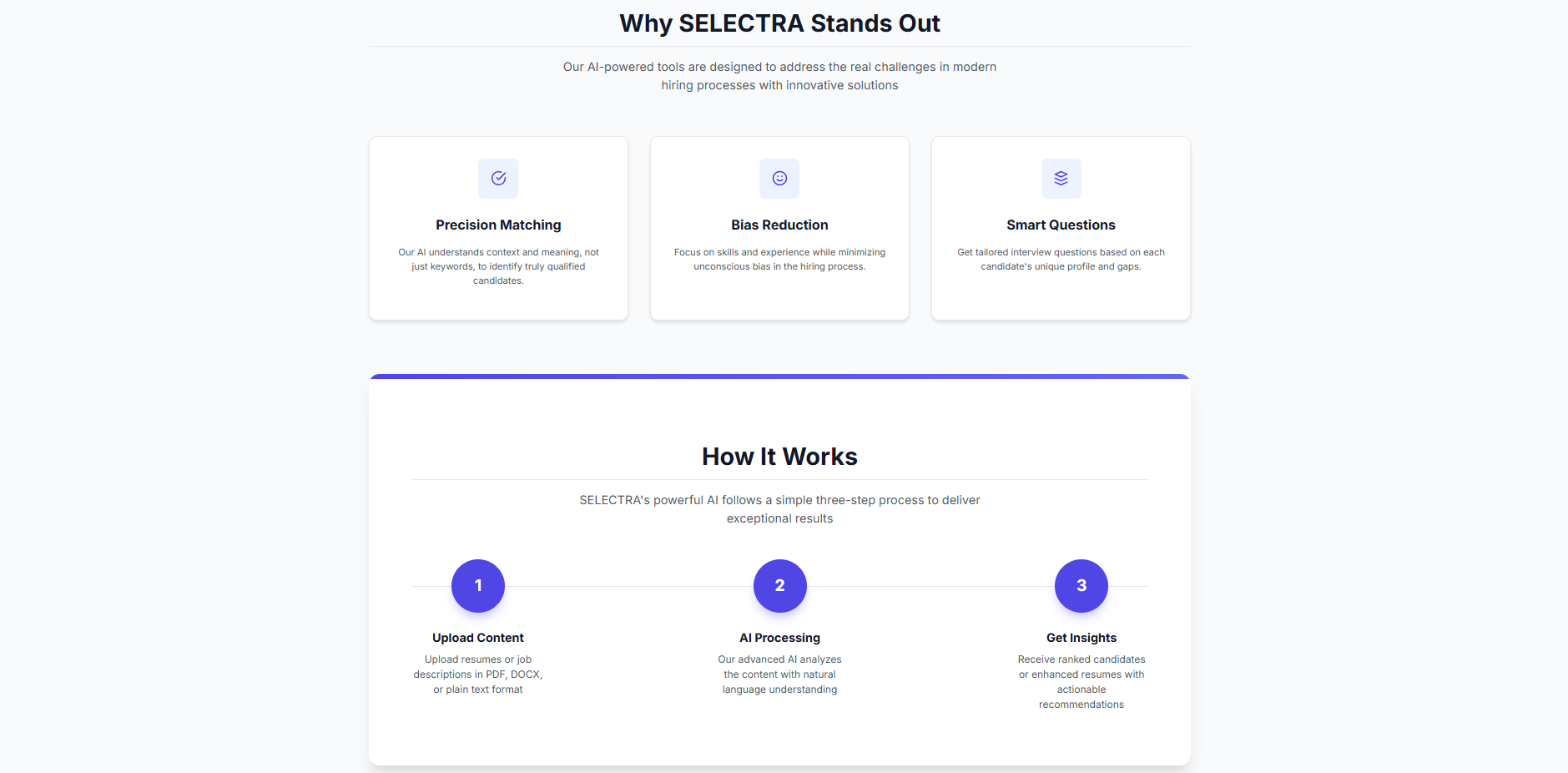This screenshot has height=773, width=1568.
Task: Click the purple bar atop How It Works
Action: (x=779, y=376)
